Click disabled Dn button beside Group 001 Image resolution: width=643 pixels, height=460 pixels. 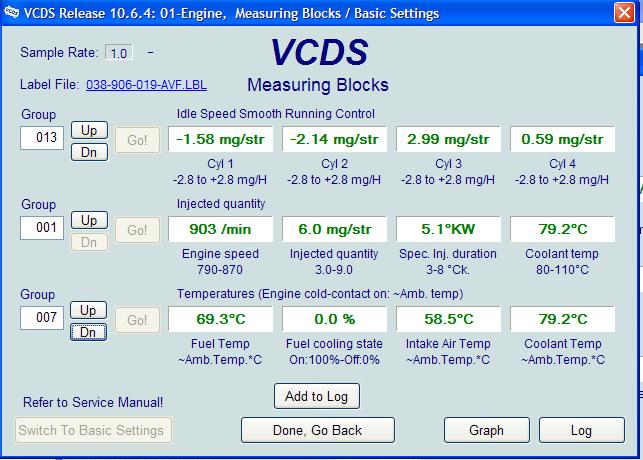pyautogui.click(x=89, y=242)
